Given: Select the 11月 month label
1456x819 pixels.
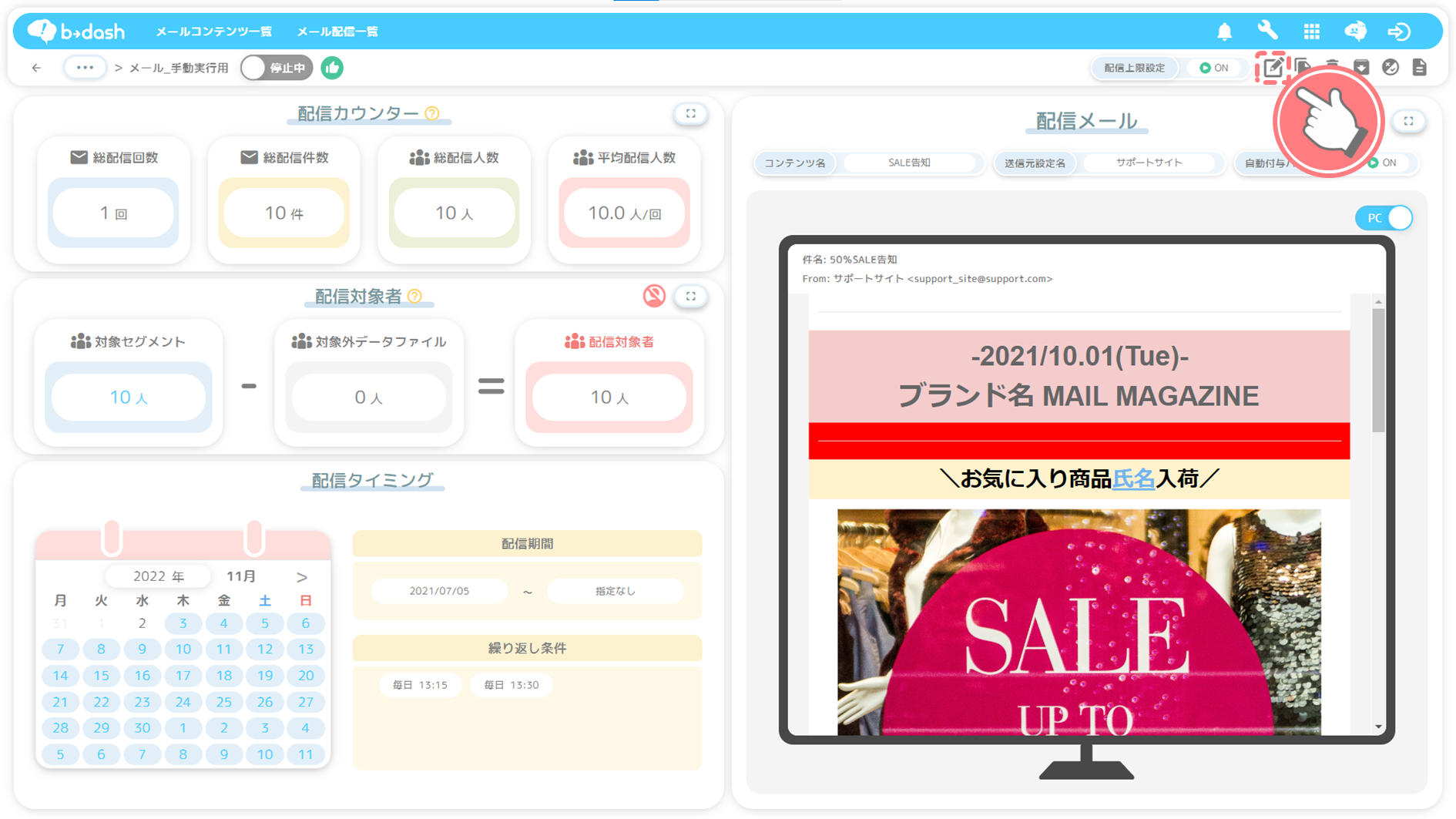Looking at the screenshot, I should click(x=240, y=576).
